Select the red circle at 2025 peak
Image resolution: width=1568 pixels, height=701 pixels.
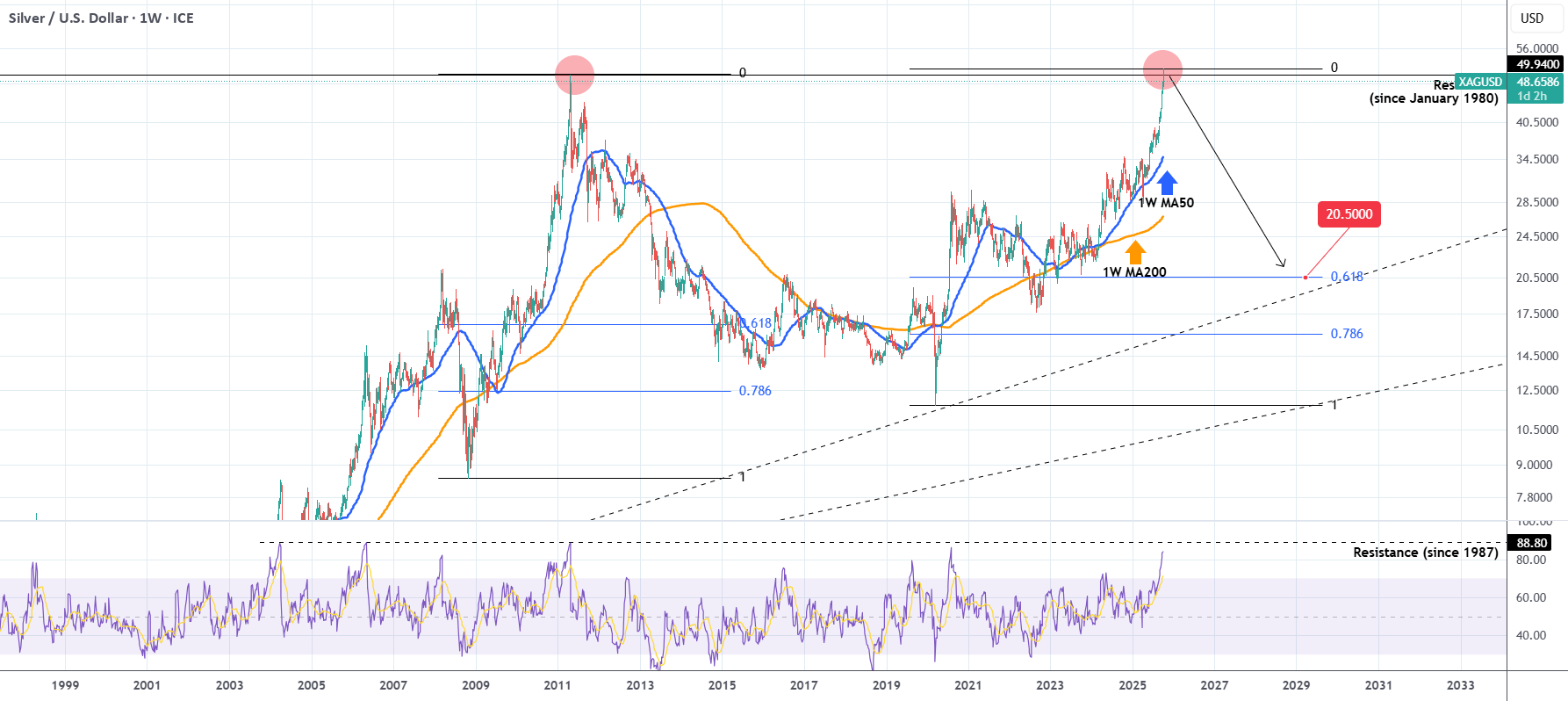[x=1162, y=69]
